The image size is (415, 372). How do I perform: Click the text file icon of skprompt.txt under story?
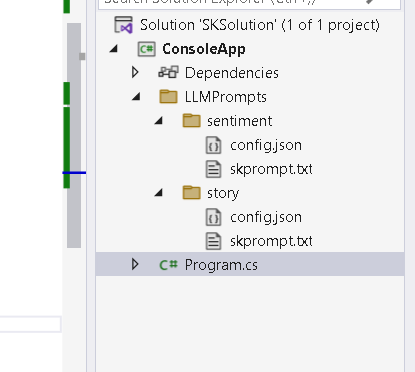pyautogui.click(x=213, y=241)
